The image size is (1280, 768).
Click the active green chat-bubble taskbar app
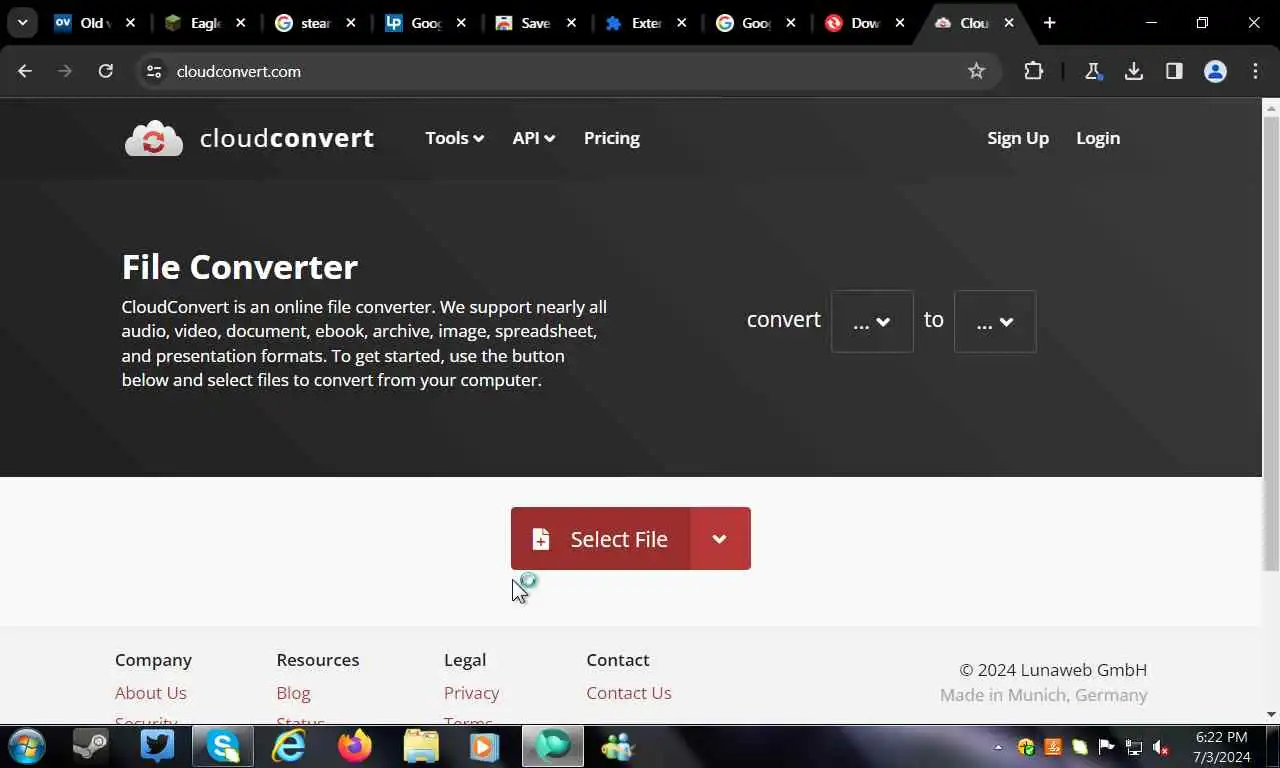coord(552,747)
